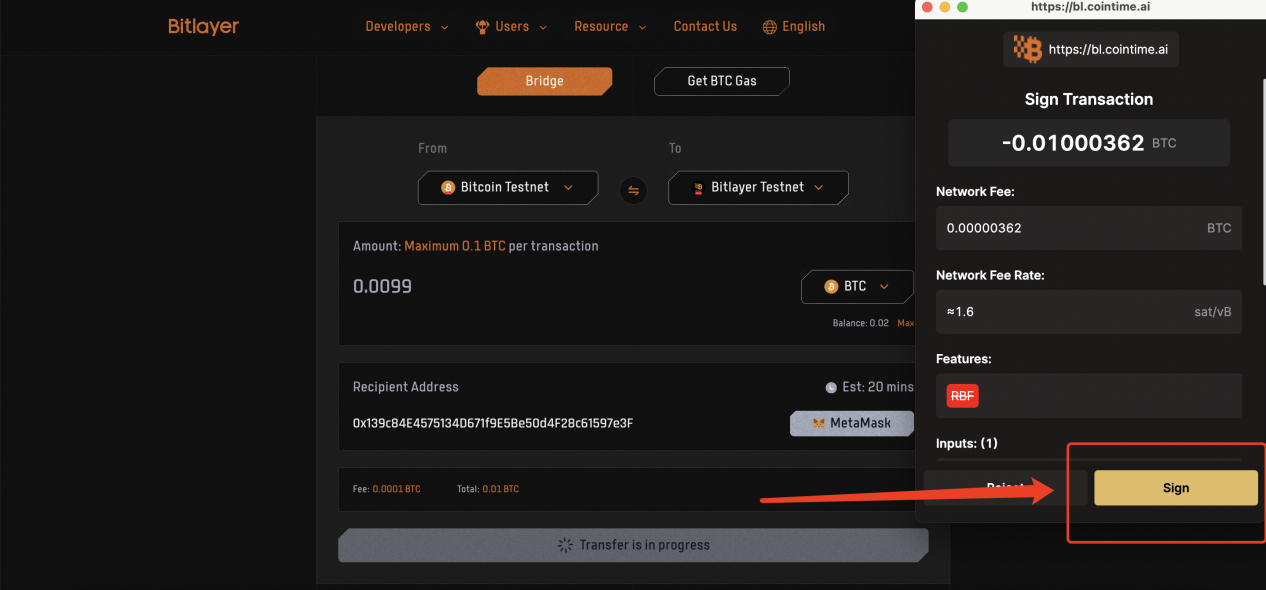Open the Resource menu

tap(610, 27)
